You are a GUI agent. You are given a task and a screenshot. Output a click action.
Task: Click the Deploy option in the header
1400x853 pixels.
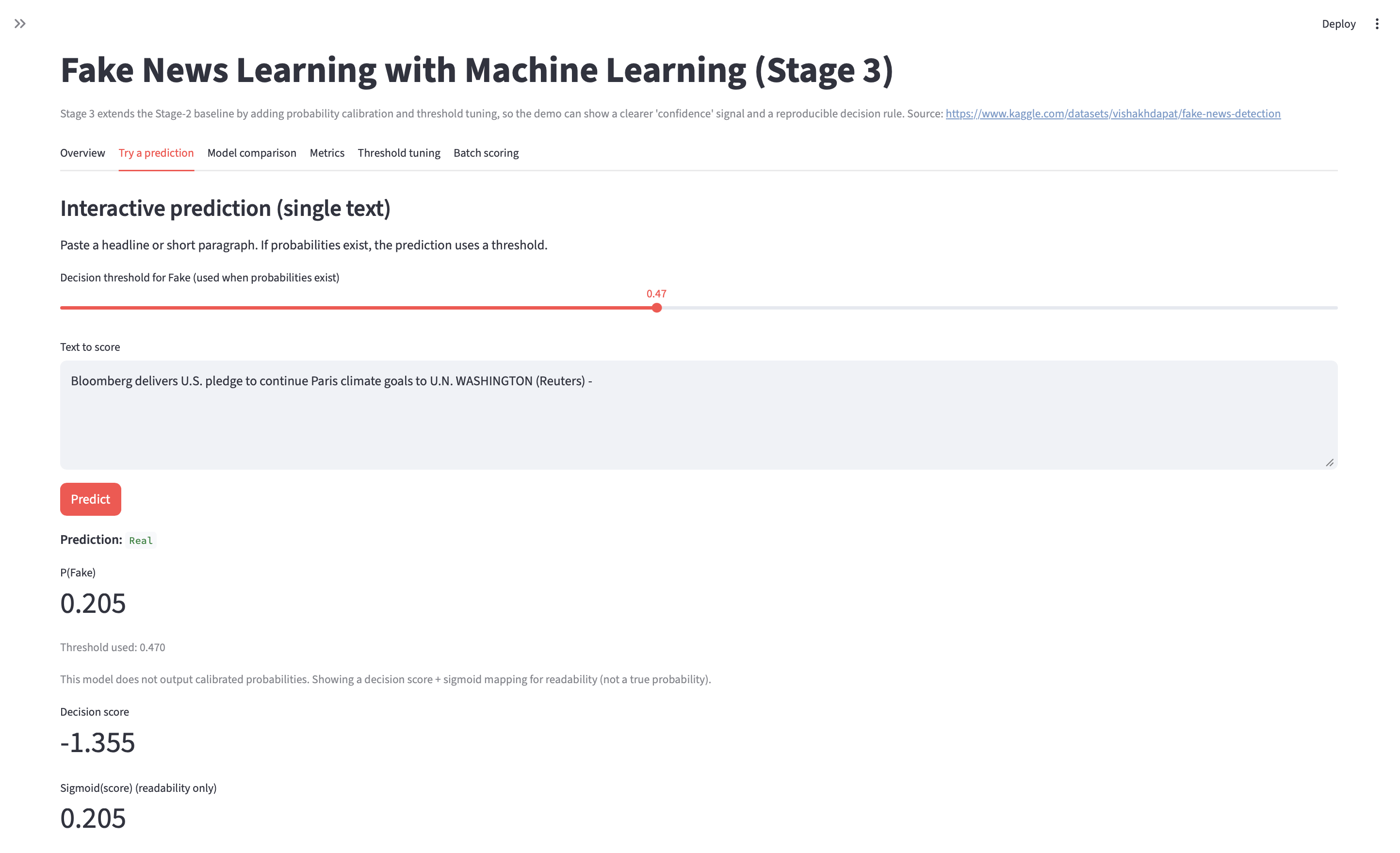1339,23
